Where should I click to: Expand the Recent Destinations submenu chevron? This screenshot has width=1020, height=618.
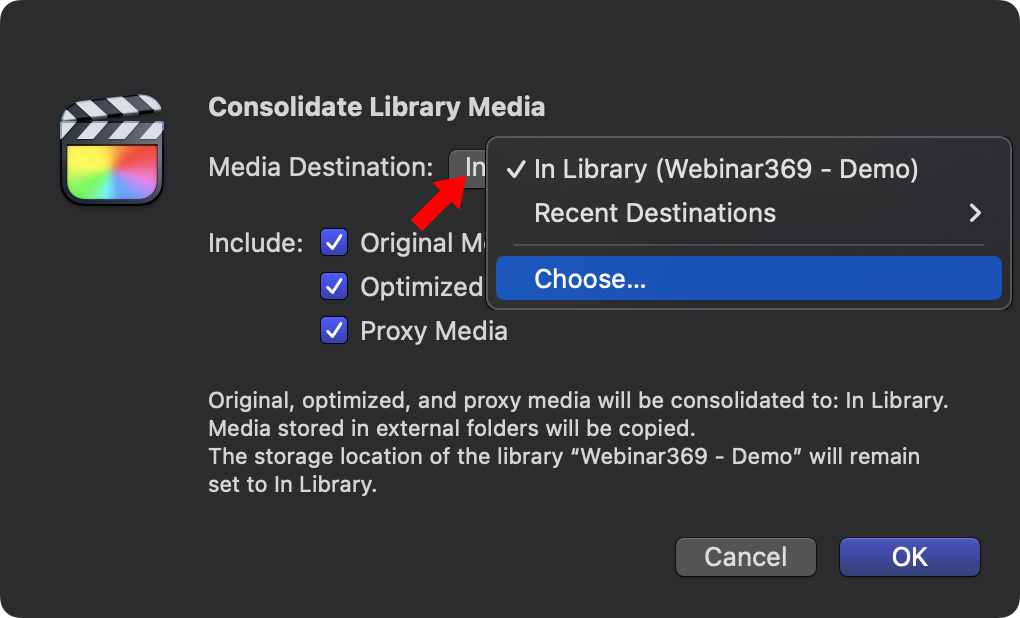pyautogui.click(x=975, y=213)
